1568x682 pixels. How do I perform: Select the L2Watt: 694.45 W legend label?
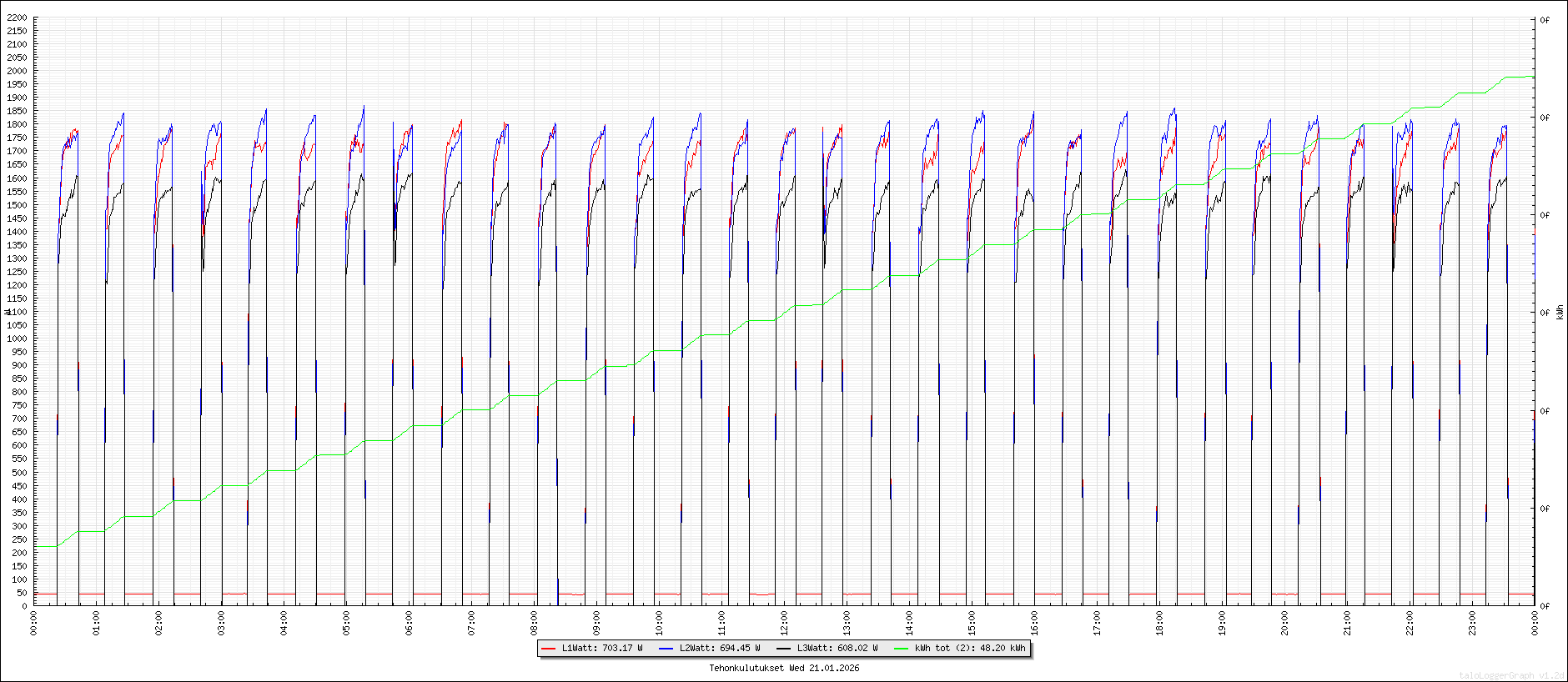click(719, 649)
